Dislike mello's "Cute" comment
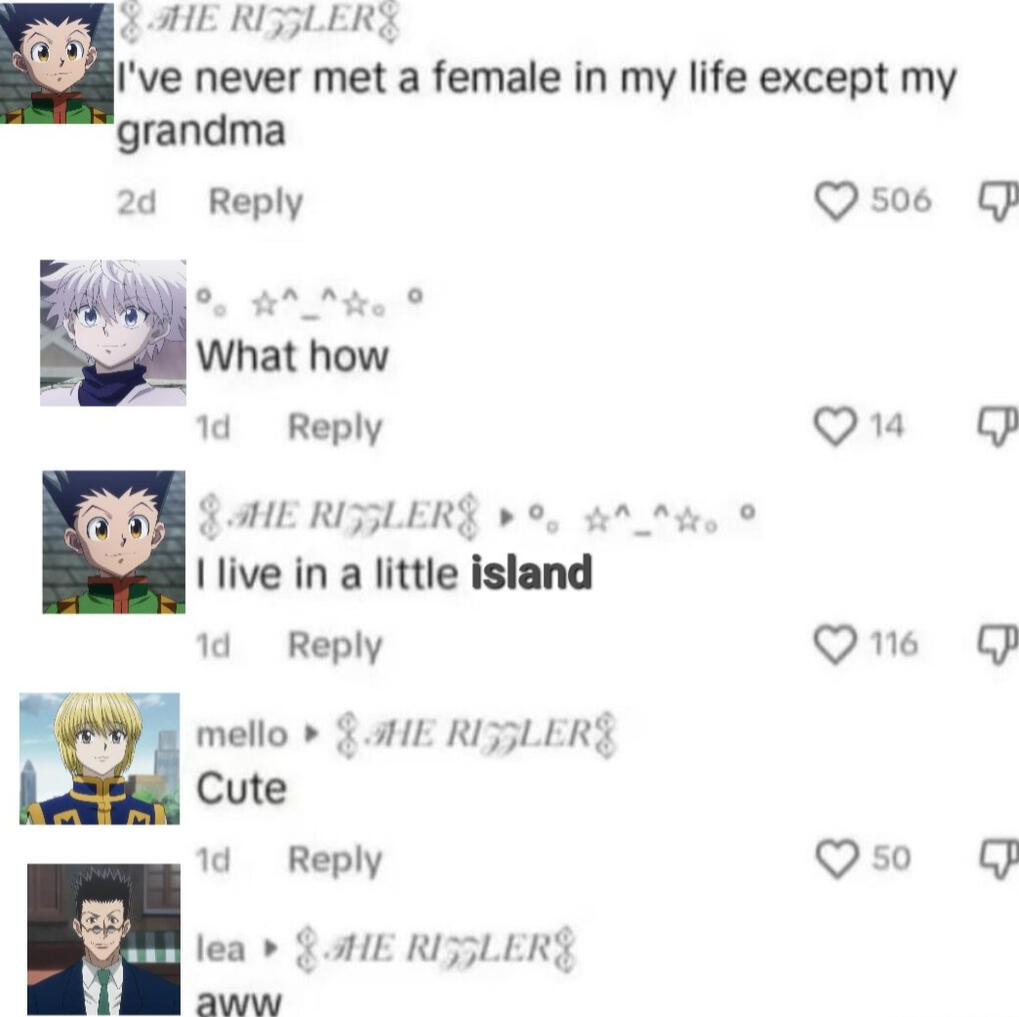The image size is (1019, 1017). point(1000,858)
